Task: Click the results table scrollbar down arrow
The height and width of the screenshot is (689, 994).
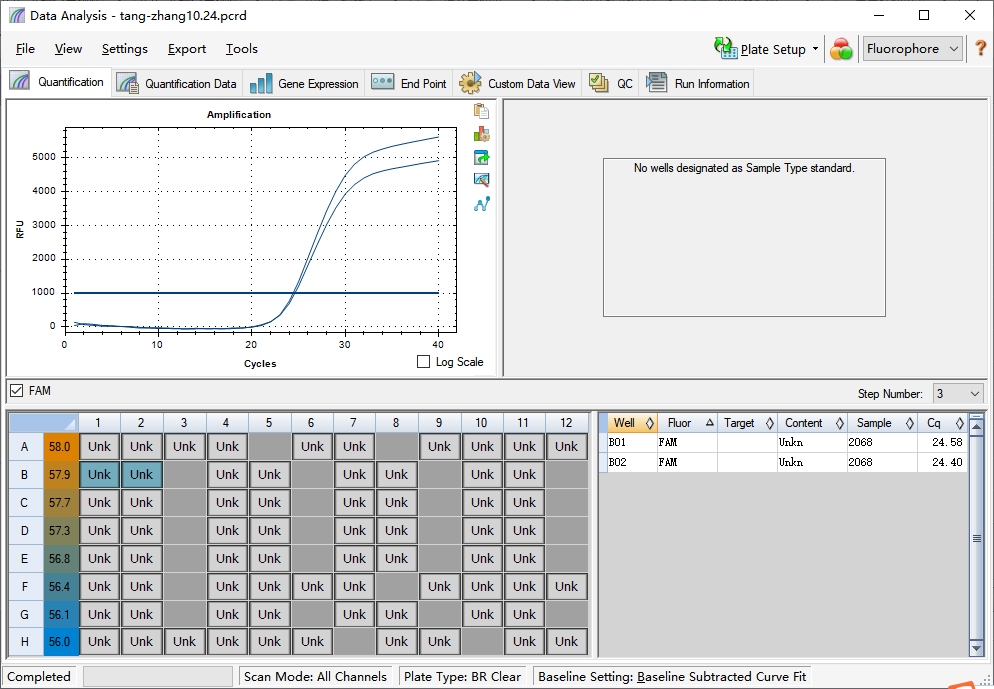Action: click(976, 648)
